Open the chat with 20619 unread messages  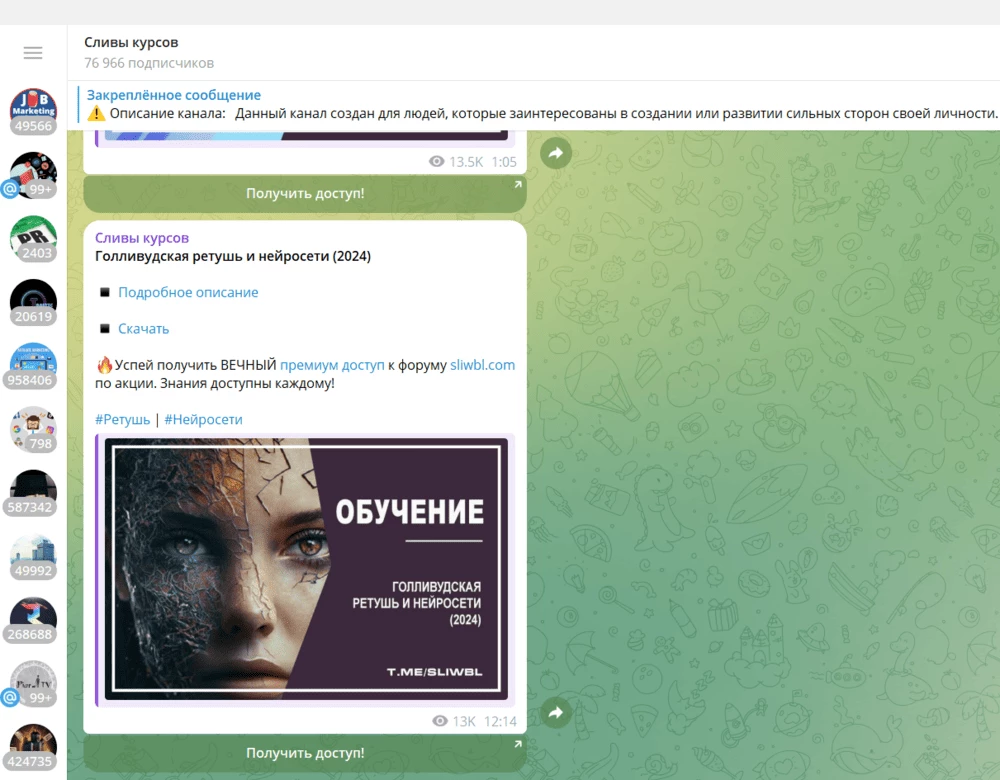pyautogui.click(x=33, y=302)
